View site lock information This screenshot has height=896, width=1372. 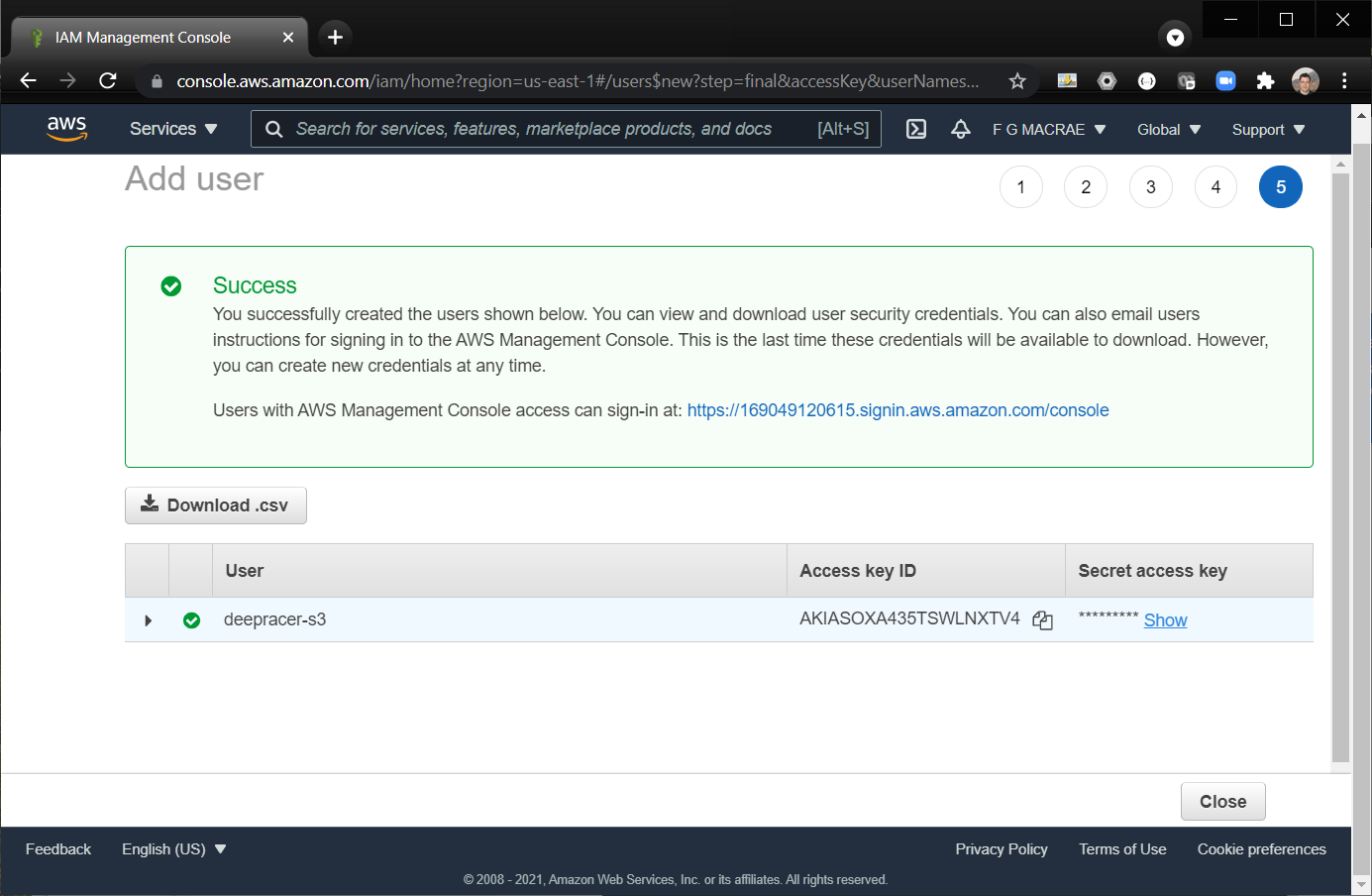[x=157, y=81]
